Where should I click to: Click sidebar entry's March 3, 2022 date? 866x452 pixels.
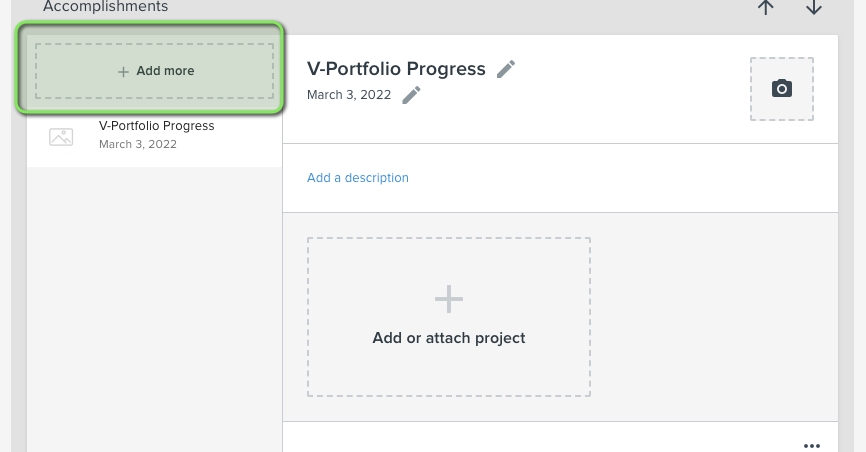(138, 144)
